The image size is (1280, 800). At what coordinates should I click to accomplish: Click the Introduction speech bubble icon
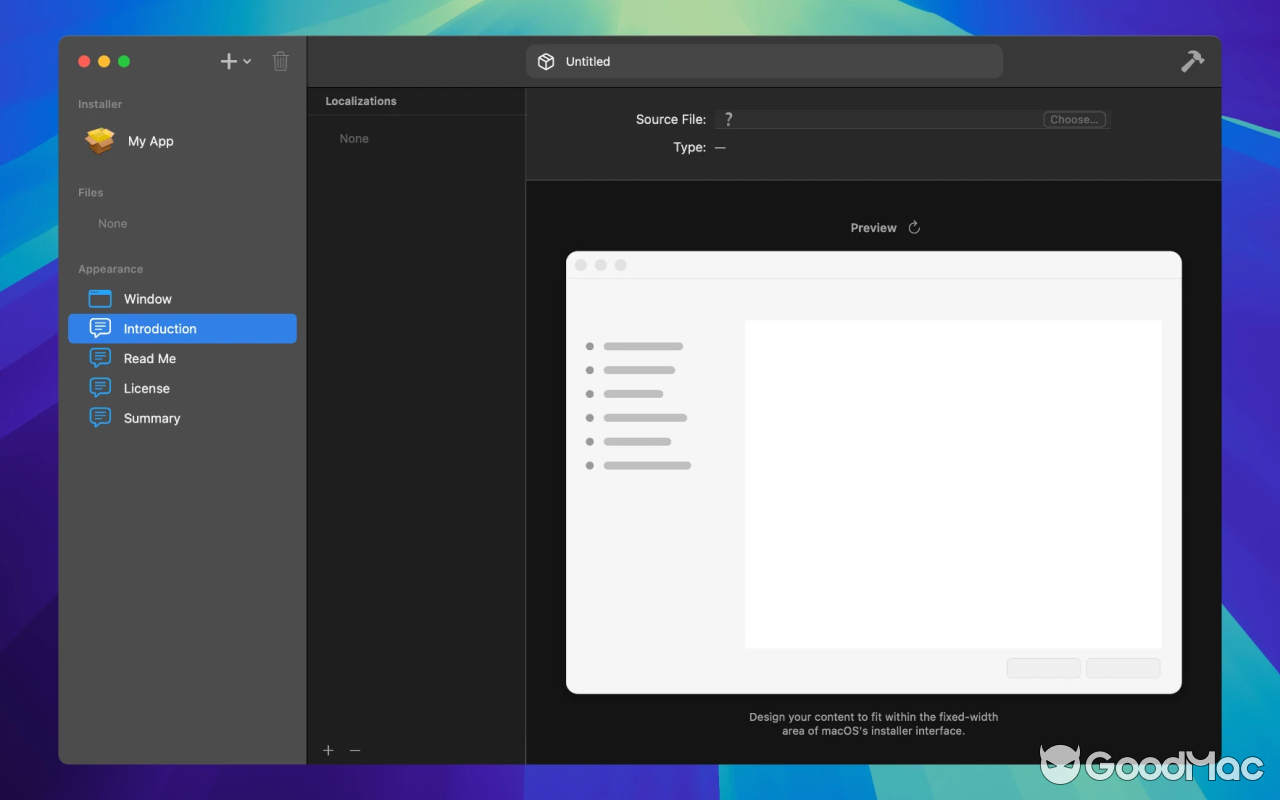point(99,328)
